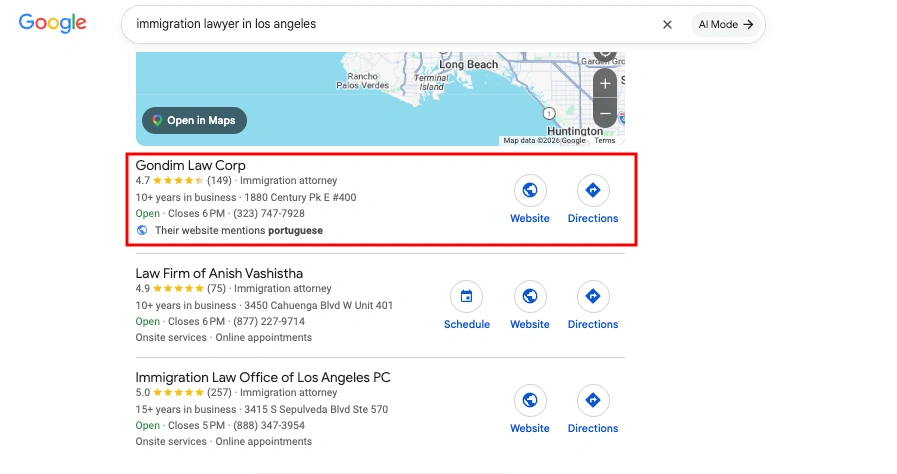Click the address 3450 Cahuenga Blvd W Unit 401
897x474 pixels.
click(319, 305)
